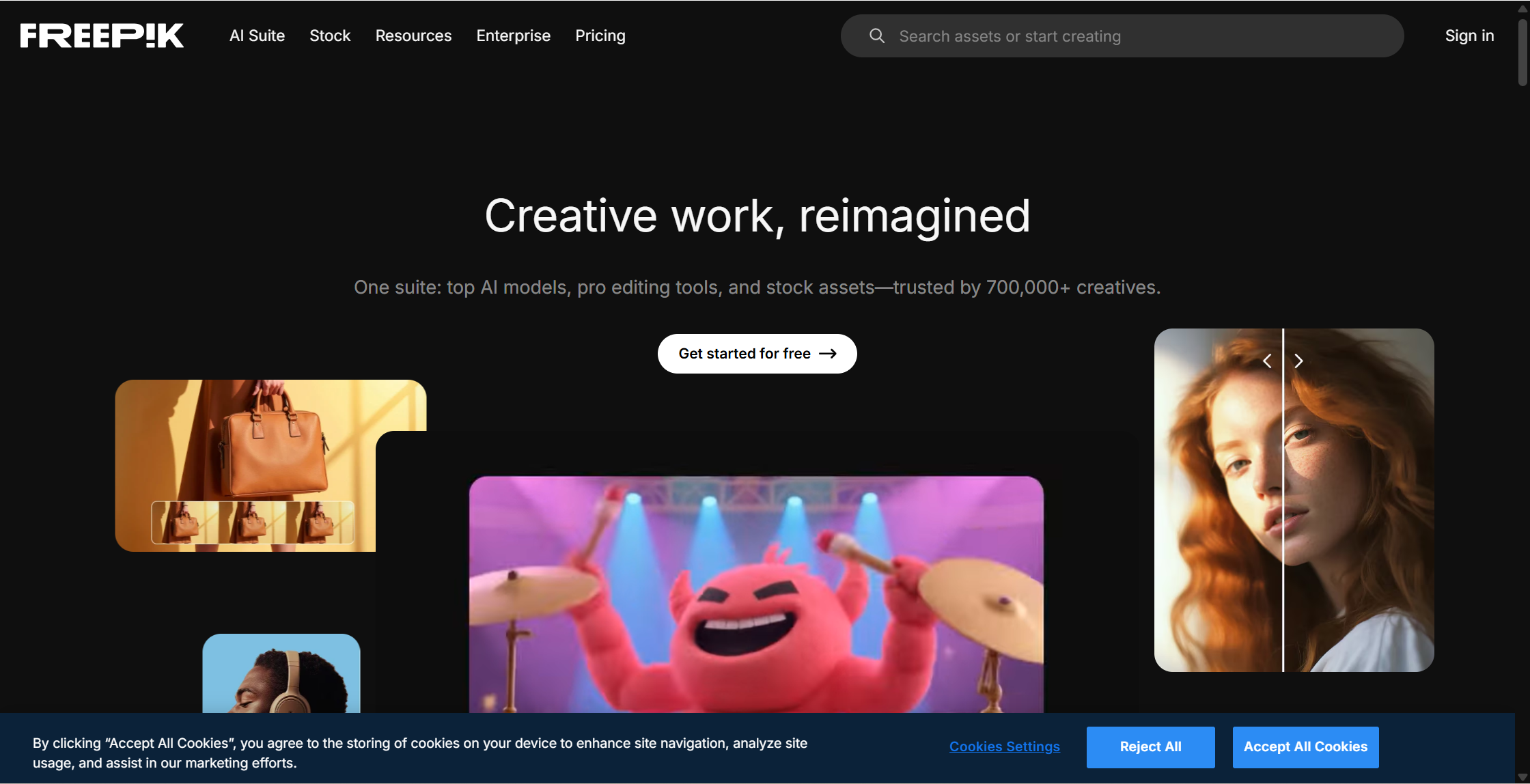Viewport: 1530px width, 784px height.
Task: Open the Enterprise page
Action: tap(513, 36)
